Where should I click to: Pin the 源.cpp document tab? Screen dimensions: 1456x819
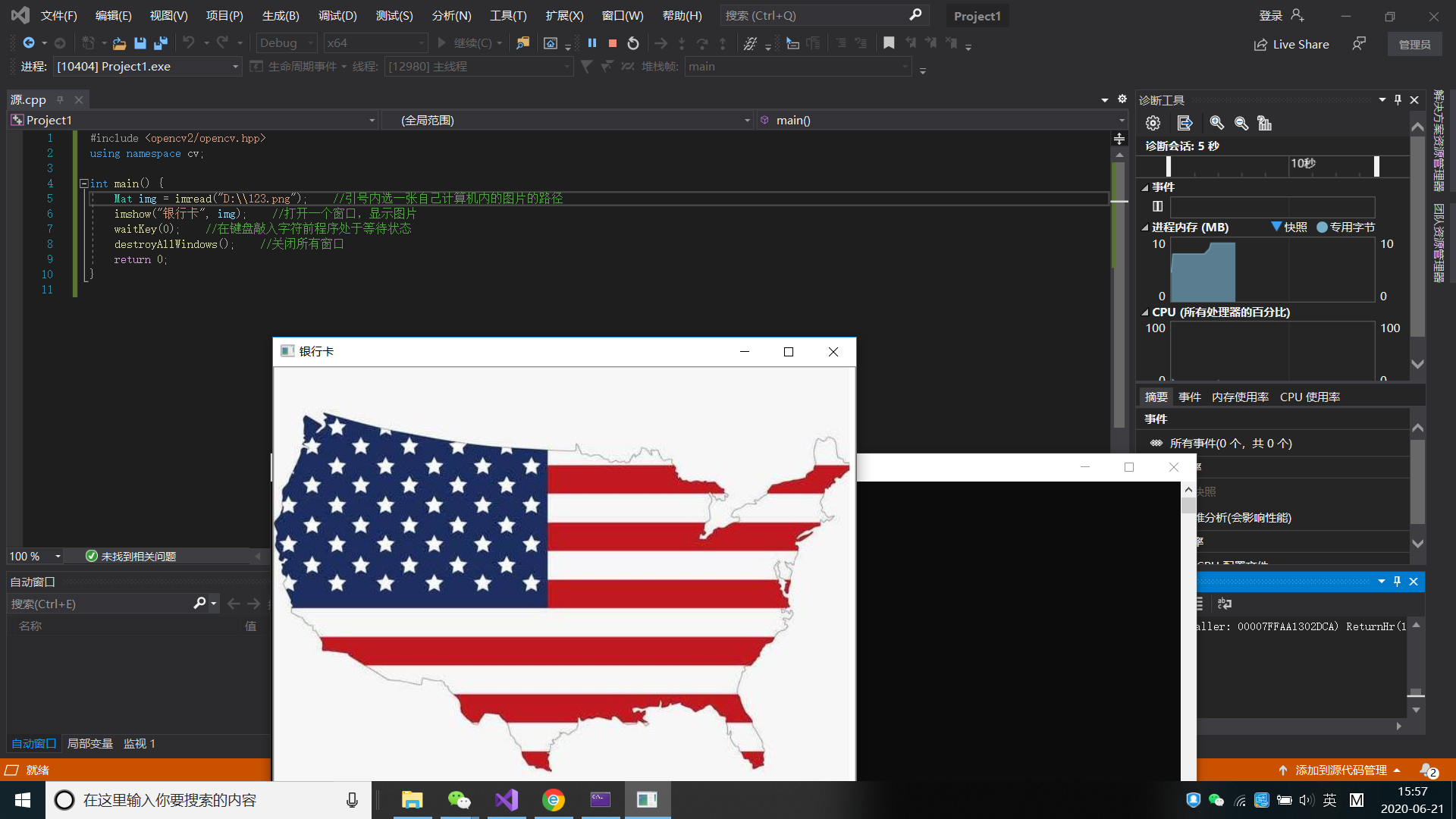click(59, 99)
